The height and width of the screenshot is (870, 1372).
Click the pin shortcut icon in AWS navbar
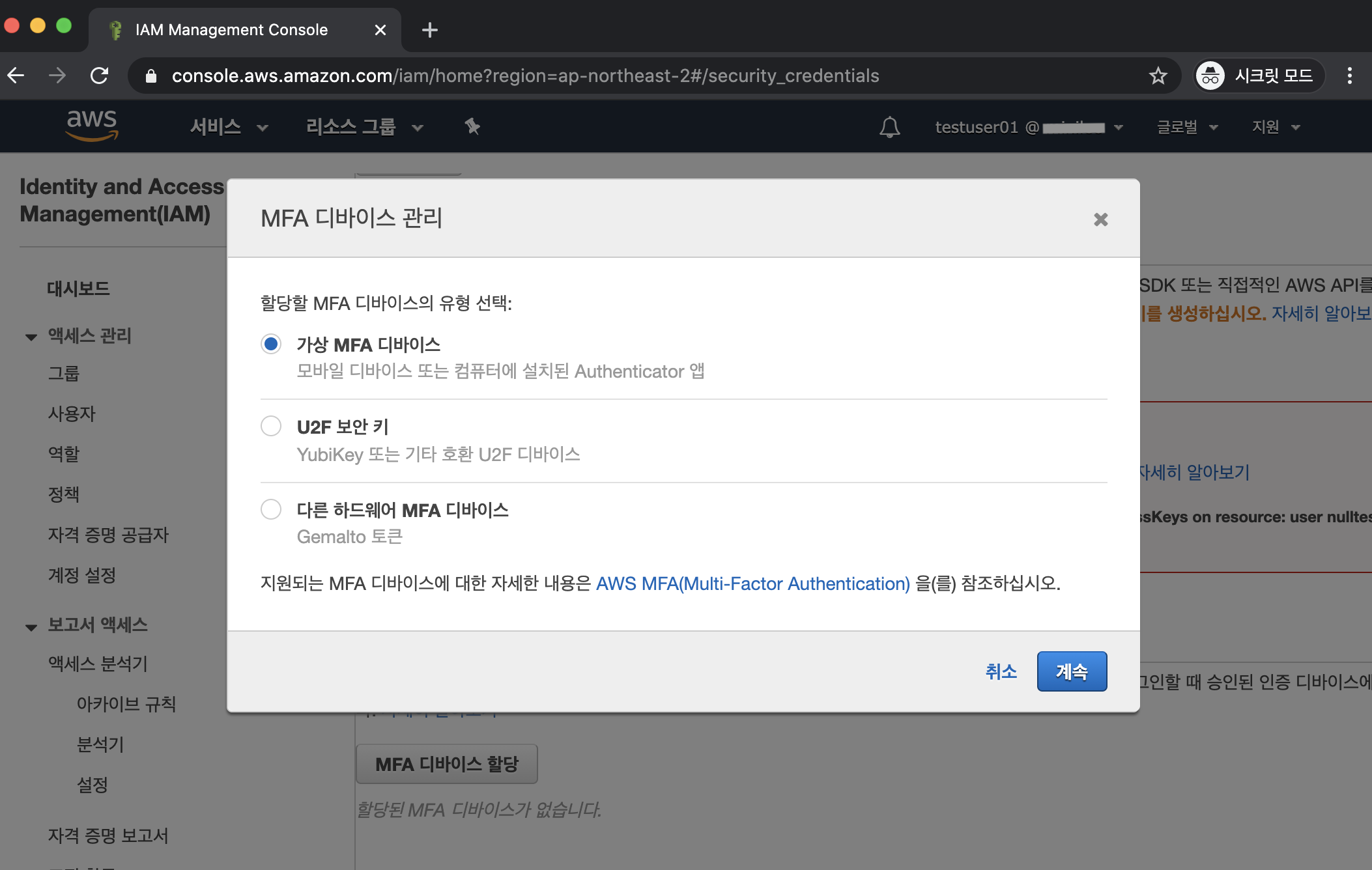472,126
